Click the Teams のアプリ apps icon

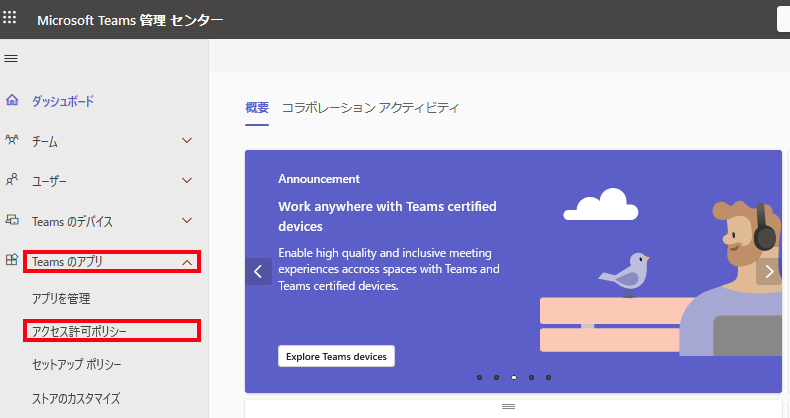(x=12, y=260)
